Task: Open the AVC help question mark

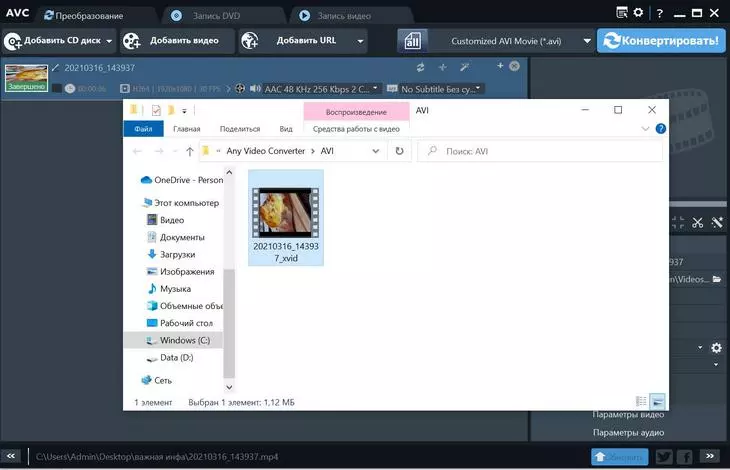Action: 660,13
